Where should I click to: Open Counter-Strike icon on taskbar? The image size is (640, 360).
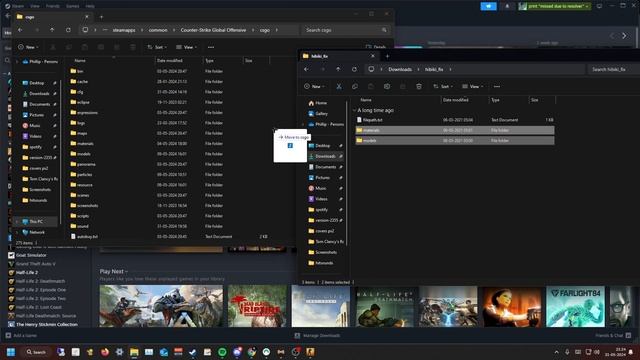tap(310, 352)
